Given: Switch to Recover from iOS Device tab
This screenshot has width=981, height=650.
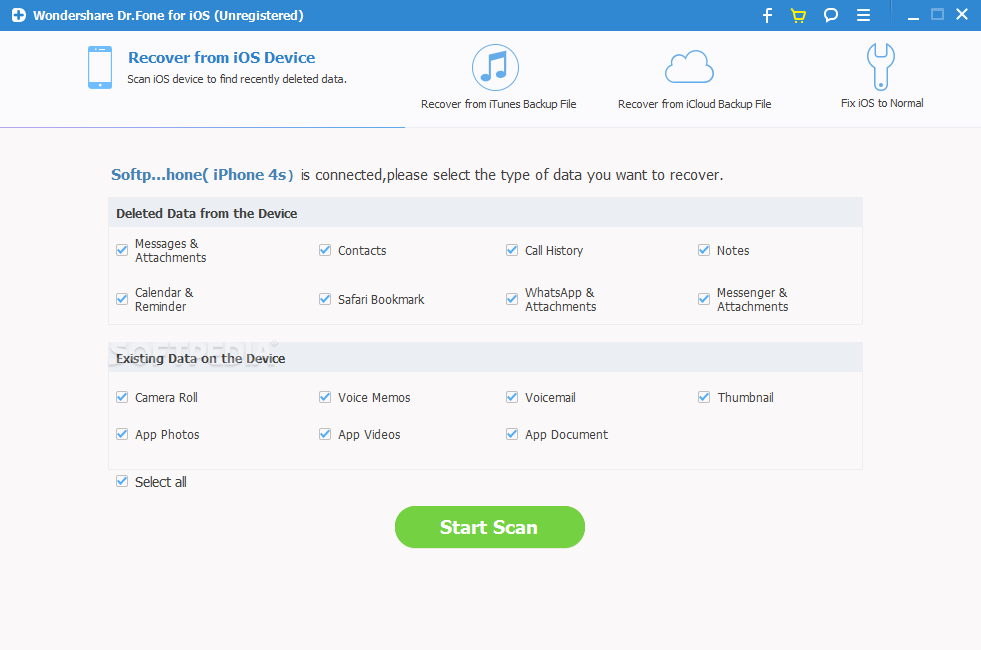Looking at the screenshot, I should (x=221, y=58).
